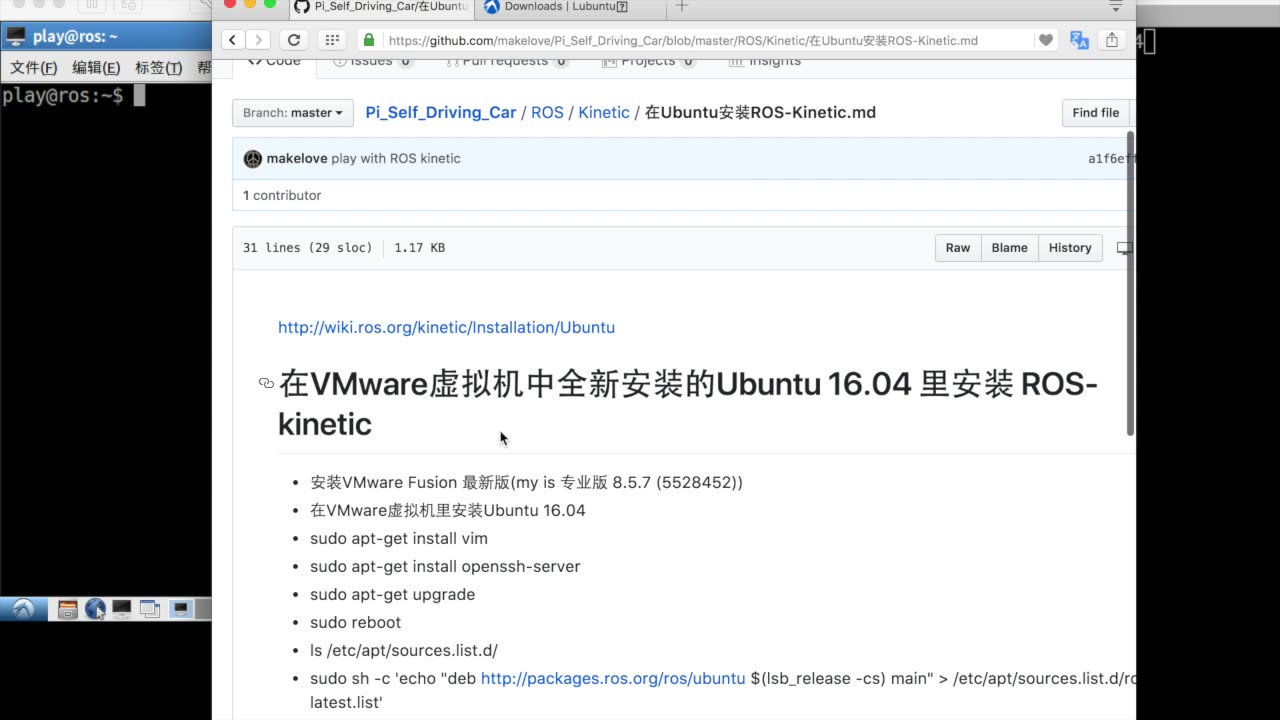Open makelove author profile link
Image resolution: width=1280 pixels, height=720 pixels.
[x=297, y=158]
